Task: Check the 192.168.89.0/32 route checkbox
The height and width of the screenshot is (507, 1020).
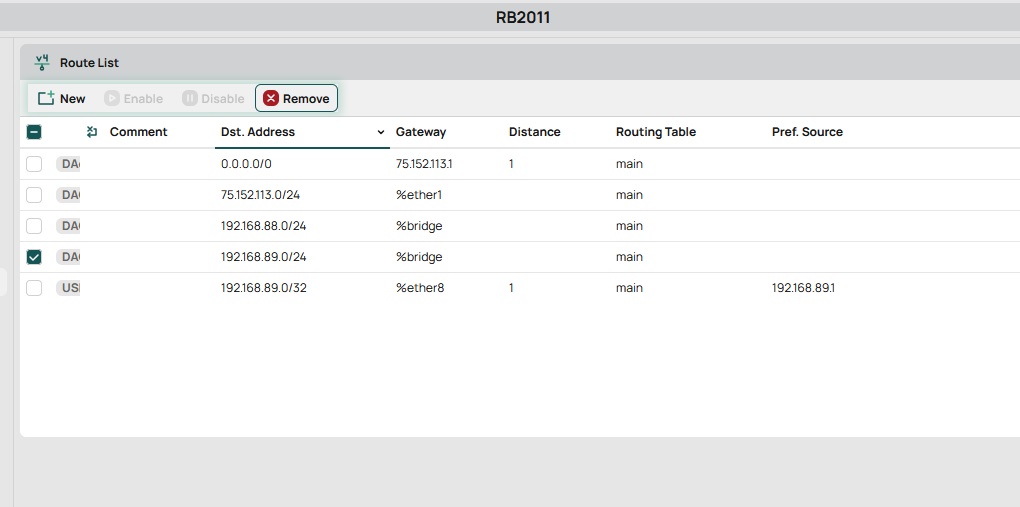Action: [34, 288]
